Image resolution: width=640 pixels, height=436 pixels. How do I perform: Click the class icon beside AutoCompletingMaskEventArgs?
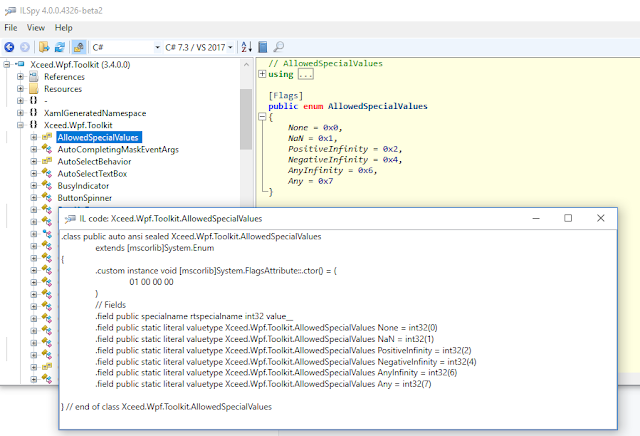coord(47,149)
